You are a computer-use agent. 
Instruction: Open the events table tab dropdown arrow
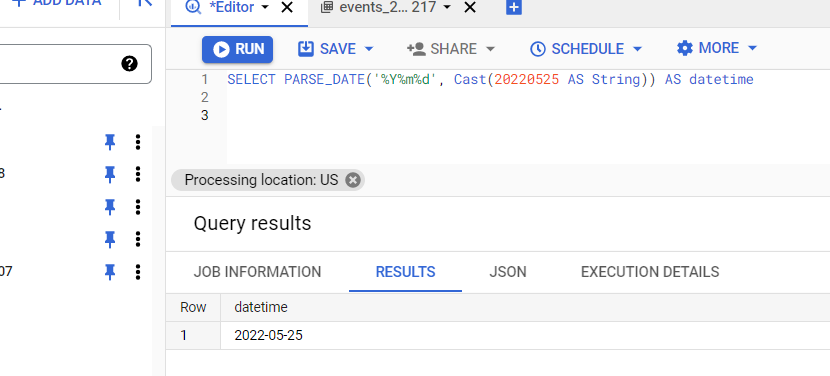click(447, 7)
